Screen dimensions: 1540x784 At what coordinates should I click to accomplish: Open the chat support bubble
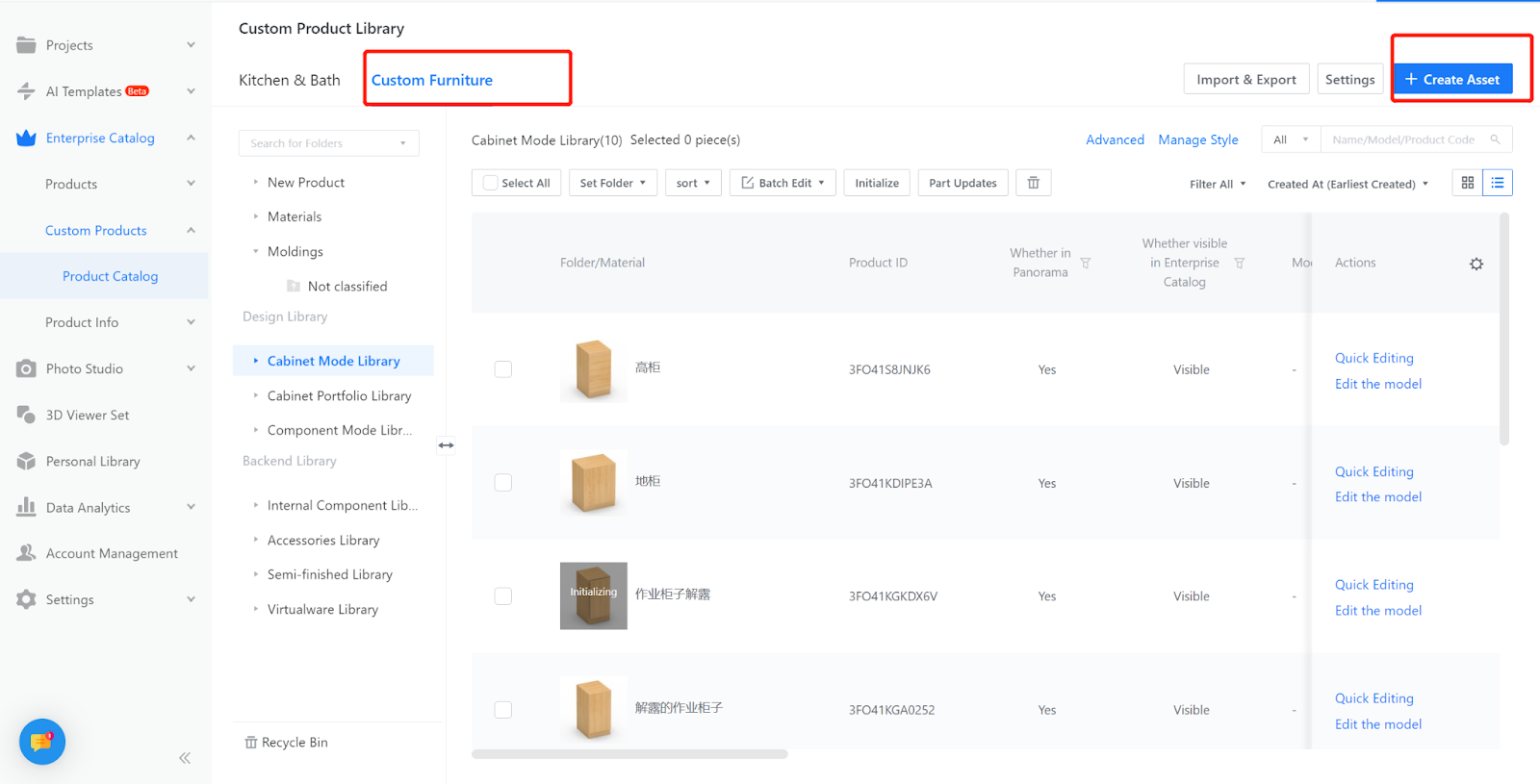point(42,742)
